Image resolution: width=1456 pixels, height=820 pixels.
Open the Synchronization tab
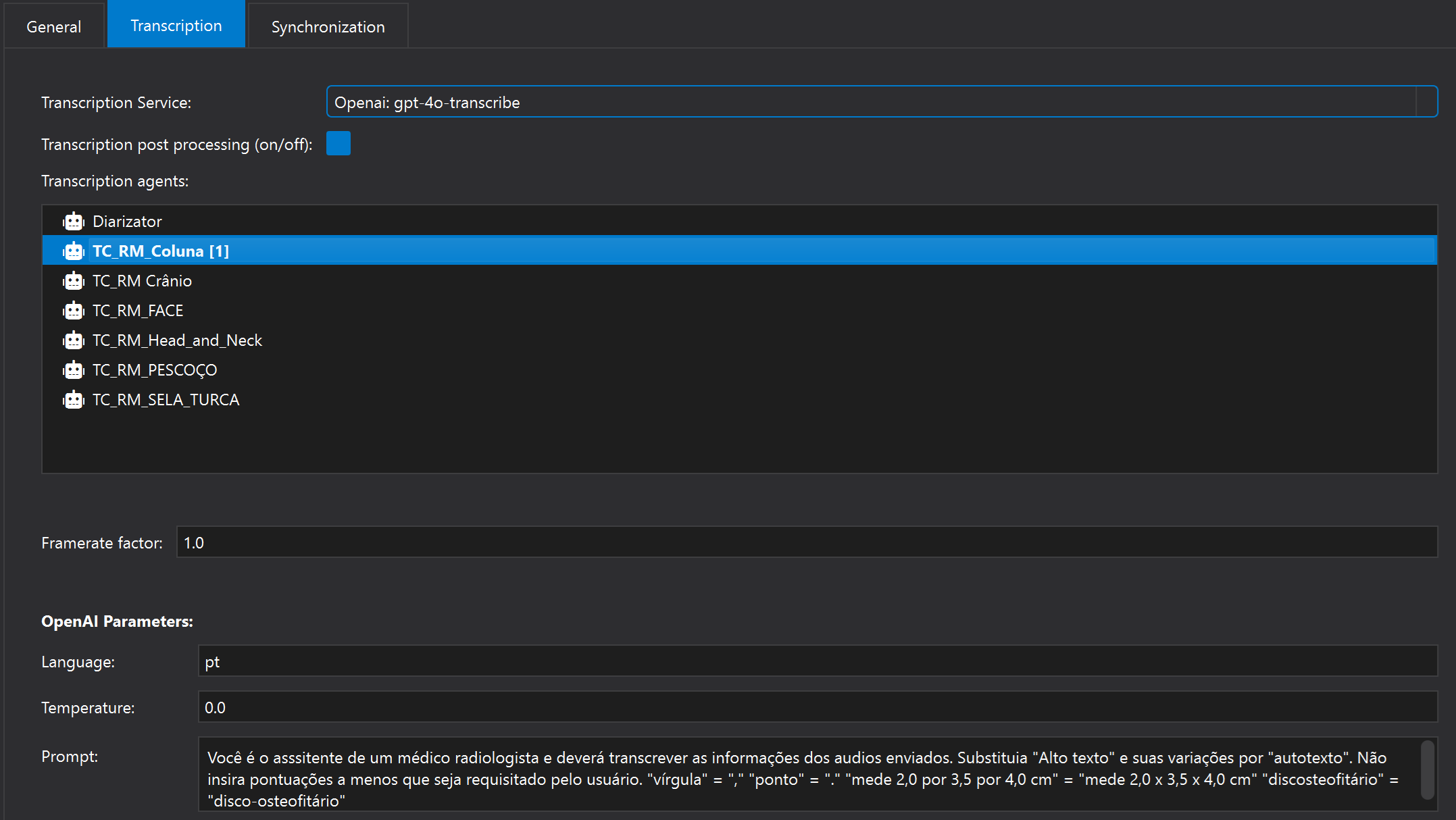328,26
